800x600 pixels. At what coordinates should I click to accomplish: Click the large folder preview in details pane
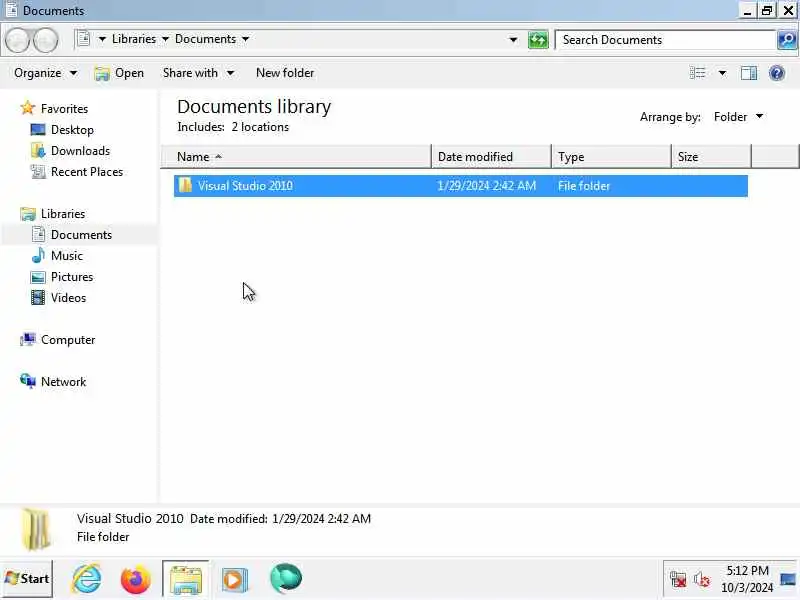(36, 530)
